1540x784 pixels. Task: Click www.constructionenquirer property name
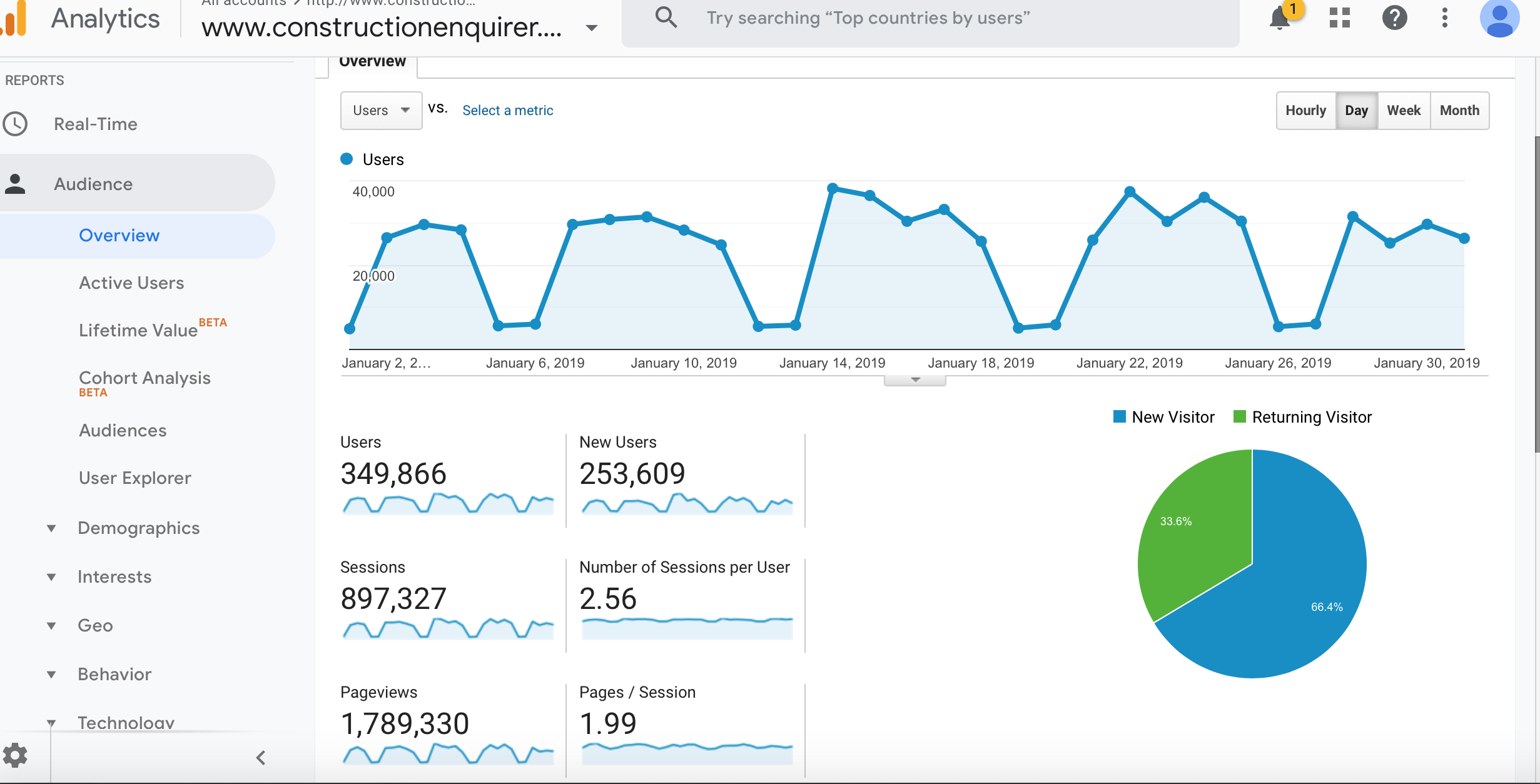click(x=382, y=28)
